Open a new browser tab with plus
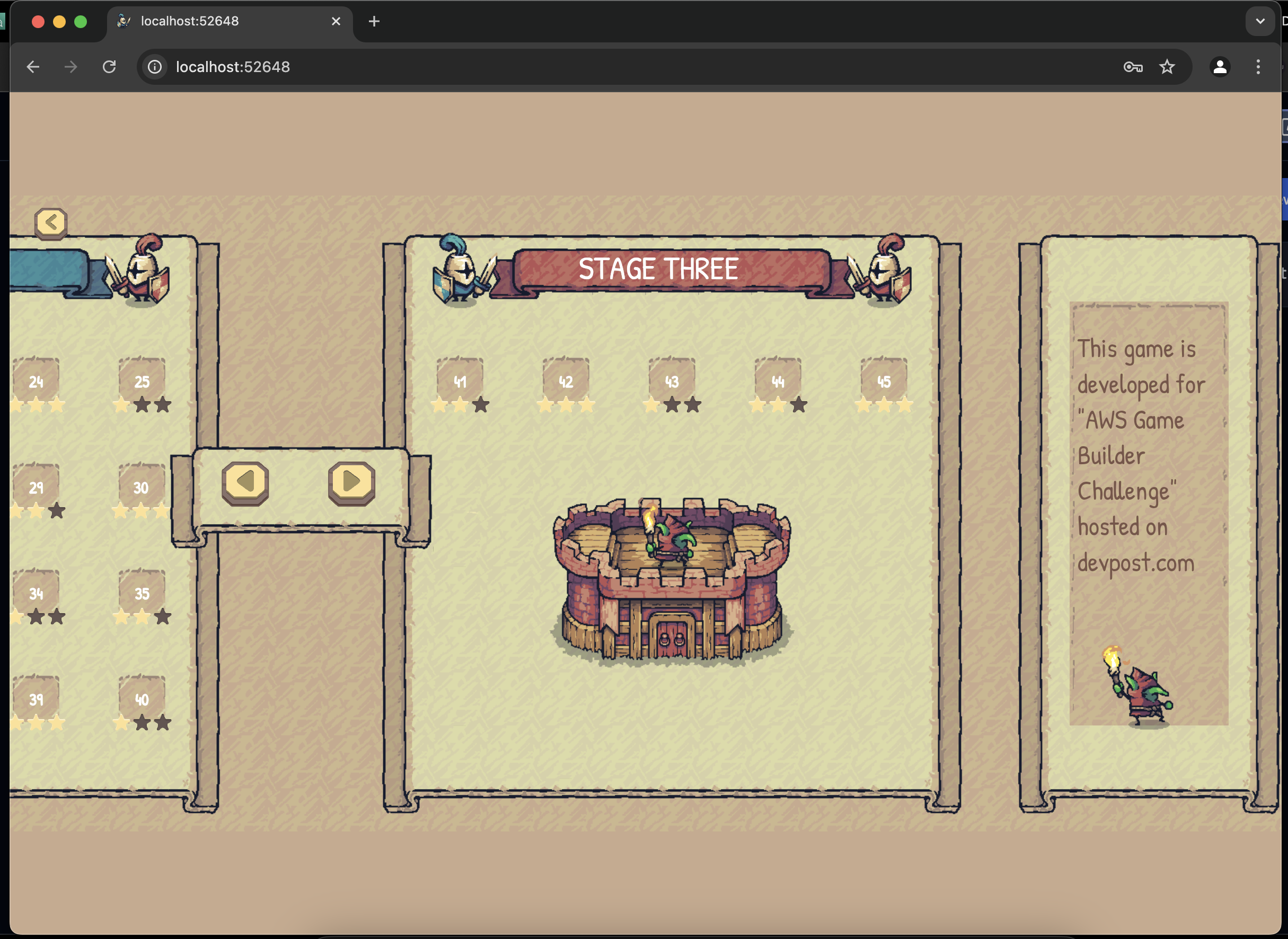The image size is (1288, 939). (374, 22)
